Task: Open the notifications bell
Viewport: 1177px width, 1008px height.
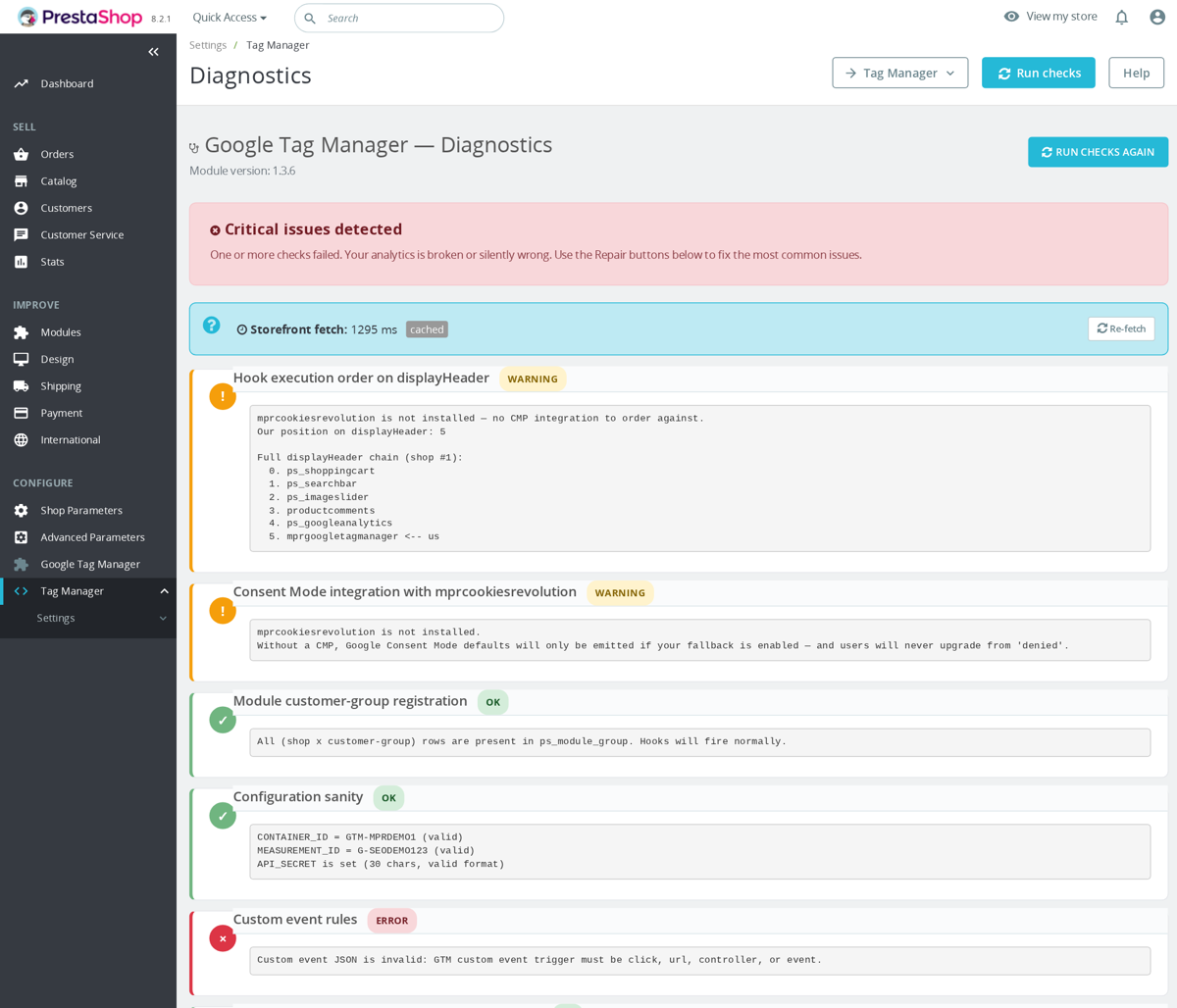Action: click(1121, 17)
